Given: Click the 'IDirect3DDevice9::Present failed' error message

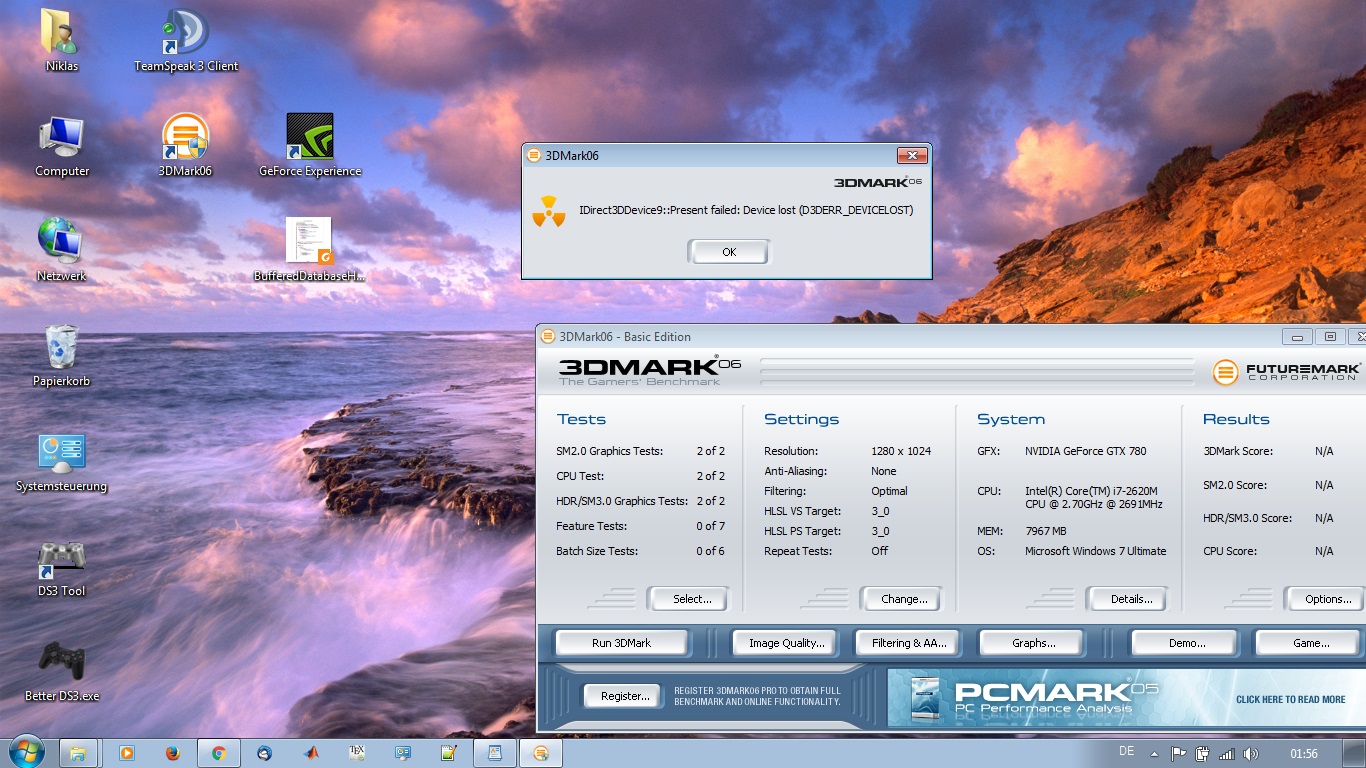Looking at the screenshot, I should (746, 210).
